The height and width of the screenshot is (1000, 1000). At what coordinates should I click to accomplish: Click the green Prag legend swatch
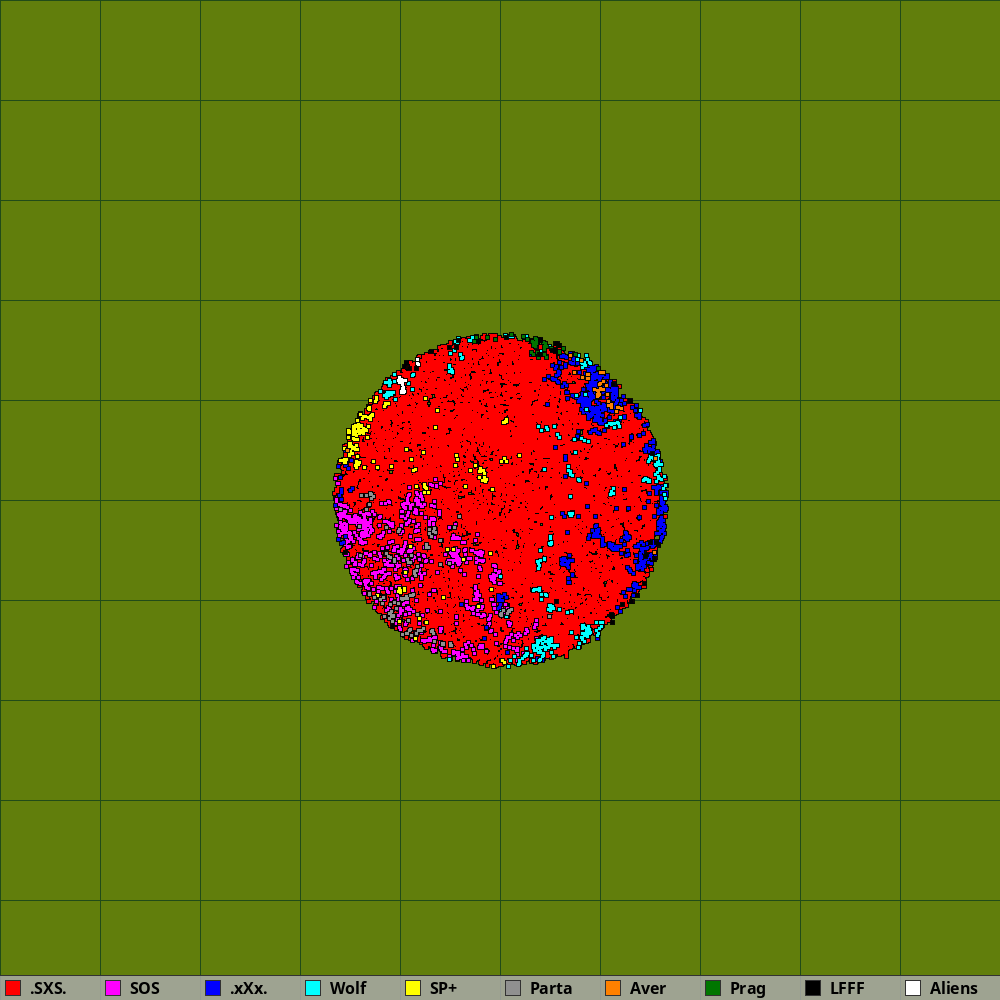coord(713,988)
